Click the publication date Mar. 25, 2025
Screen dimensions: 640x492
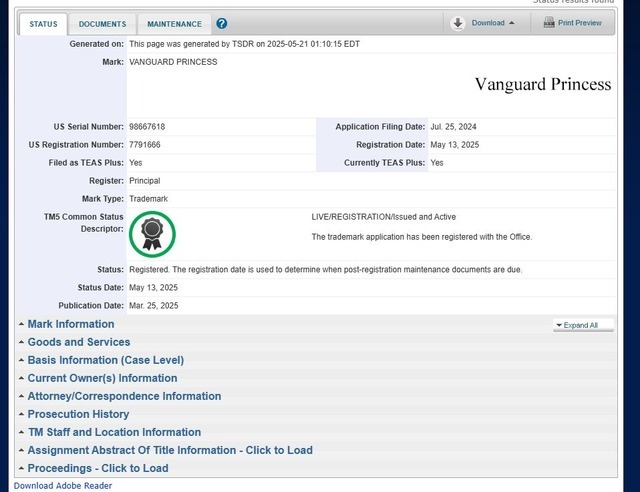pyautogui.click(x=153, y=305)
